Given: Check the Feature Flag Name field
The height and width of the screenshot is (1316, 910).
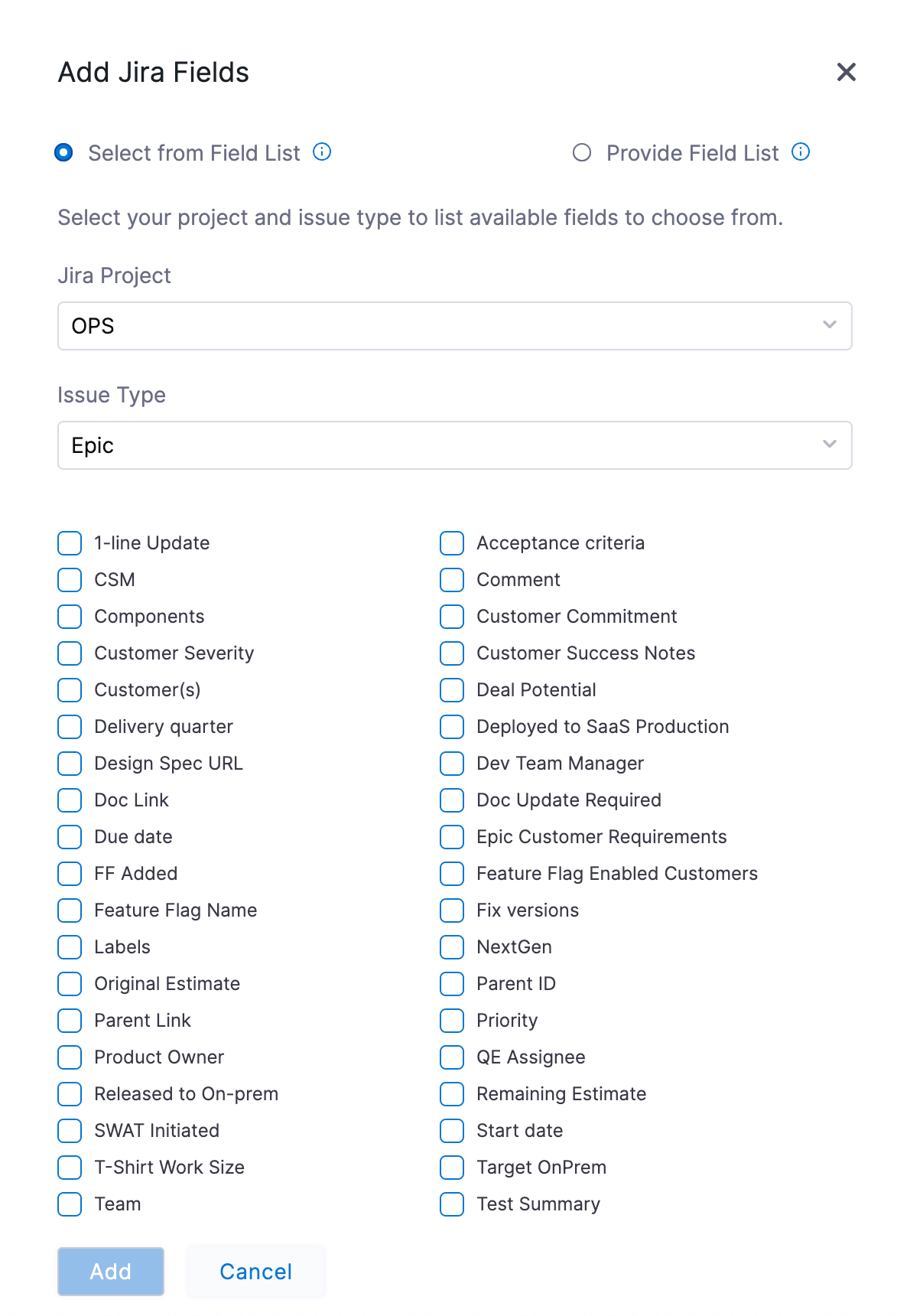Looking at the screenshot, I should tap(70, 910).
